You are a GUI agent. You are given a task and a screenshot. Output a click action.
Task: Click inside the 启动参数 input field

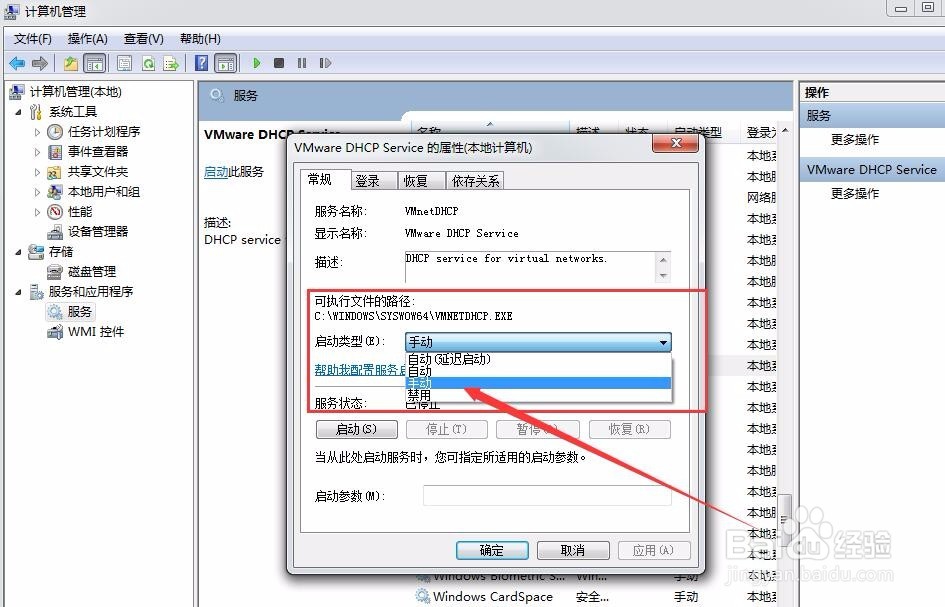[x=547, y=495]
